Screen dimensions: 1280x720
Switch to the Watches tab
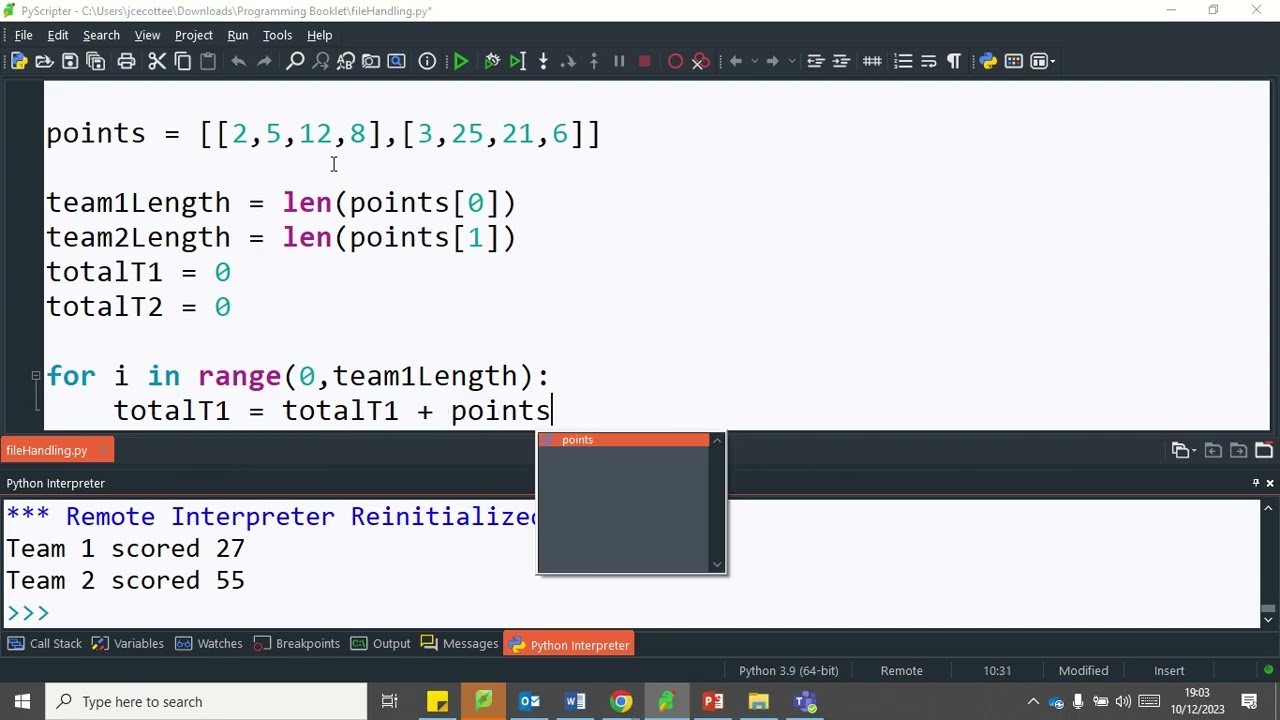(x=209, y=644)
